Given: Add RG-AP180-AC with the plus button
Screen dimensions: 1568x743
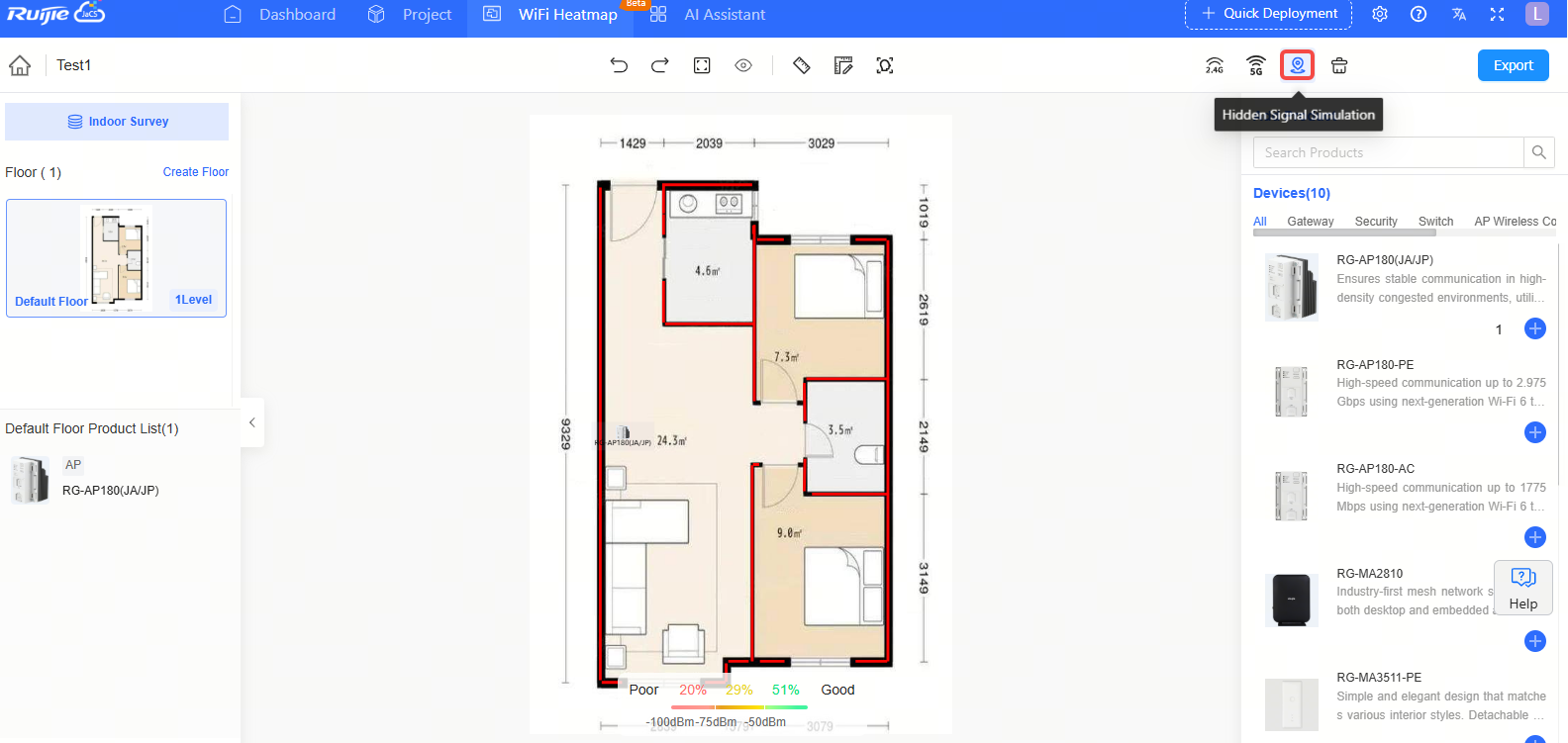Looking at the screenshot, I should pos(1535,537).
